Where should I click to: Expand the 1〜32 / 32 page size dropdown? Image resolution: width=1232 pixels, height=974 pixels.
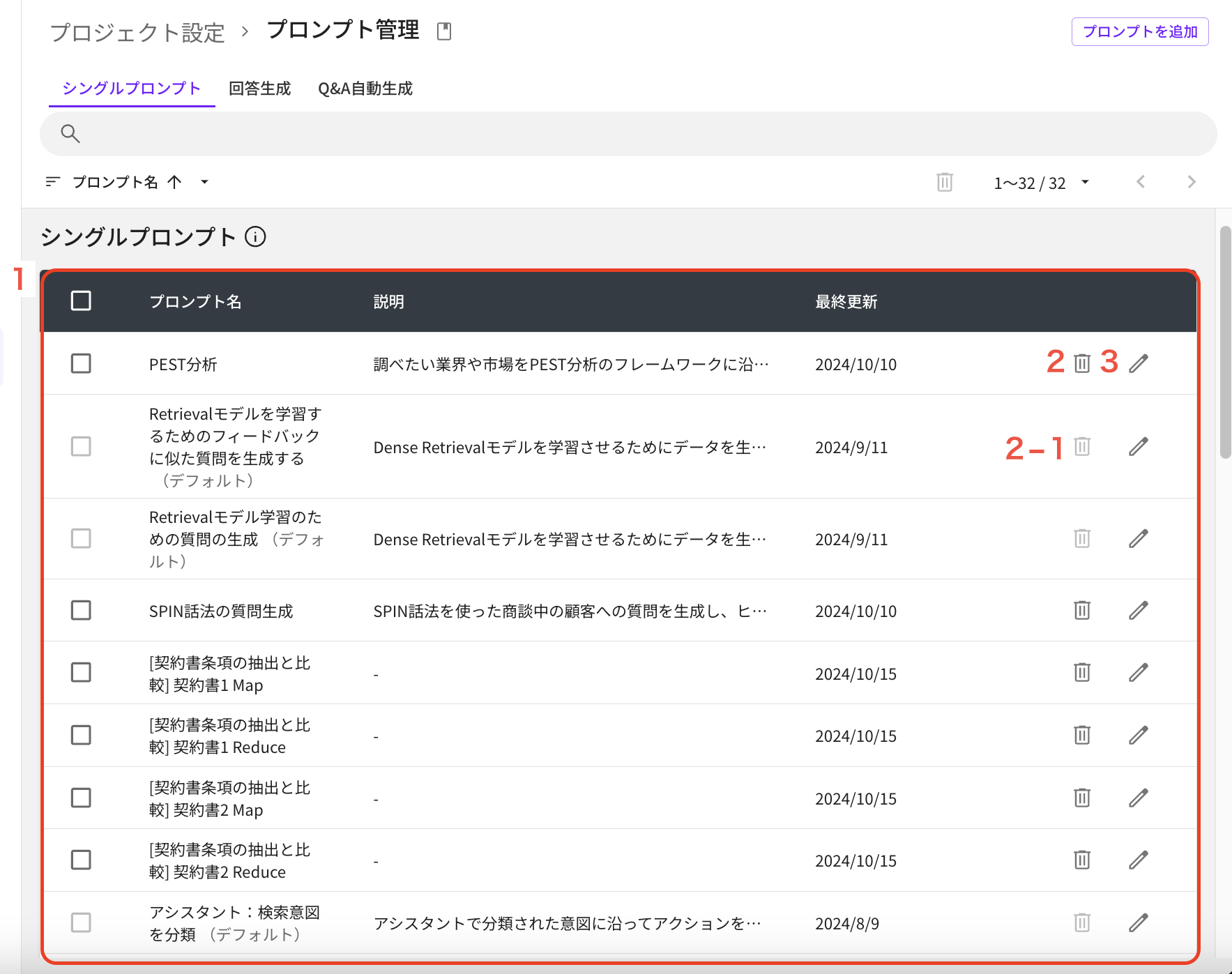1085,182
